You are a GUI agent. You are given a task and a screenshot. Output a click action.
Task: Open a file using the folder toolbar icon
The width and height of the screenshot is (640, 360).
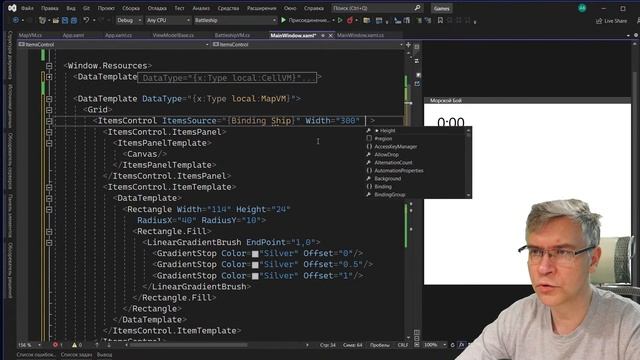pos(56,20)
